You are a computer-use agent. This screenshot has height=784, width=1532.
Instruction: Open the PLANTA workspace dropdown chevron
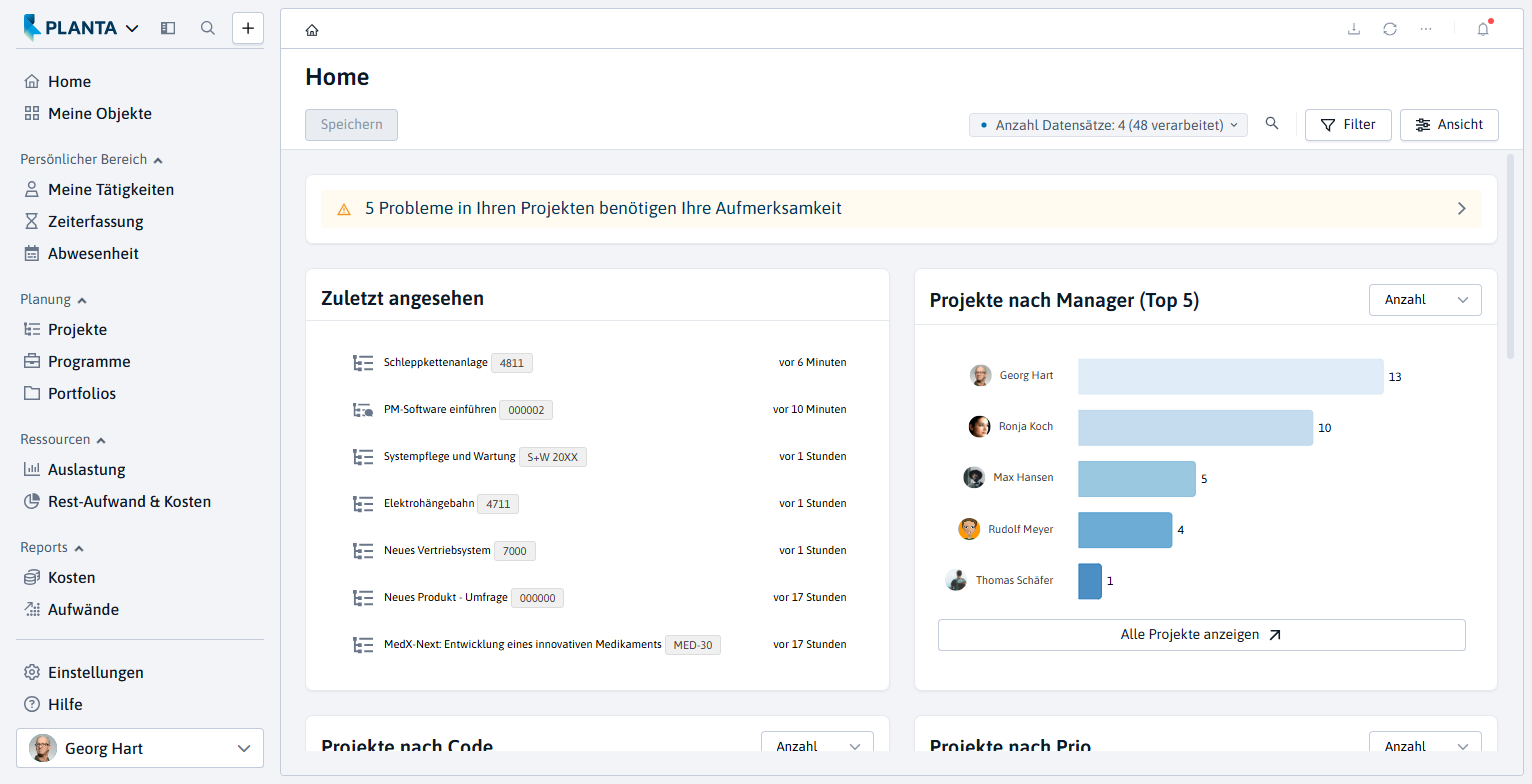pyautogui.click(x=132, y=28)
